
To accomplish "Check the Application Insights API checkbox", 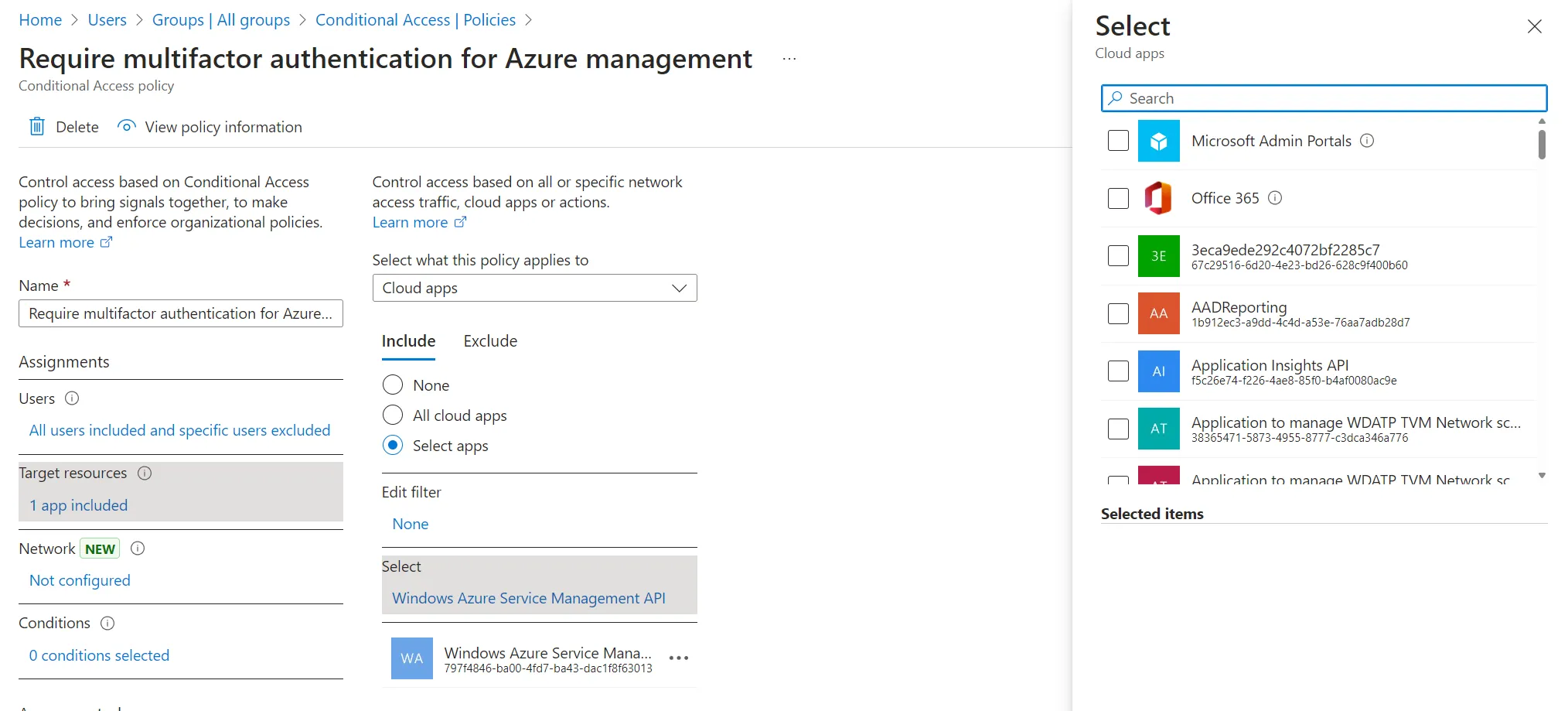I will [x=1118, y=371].
